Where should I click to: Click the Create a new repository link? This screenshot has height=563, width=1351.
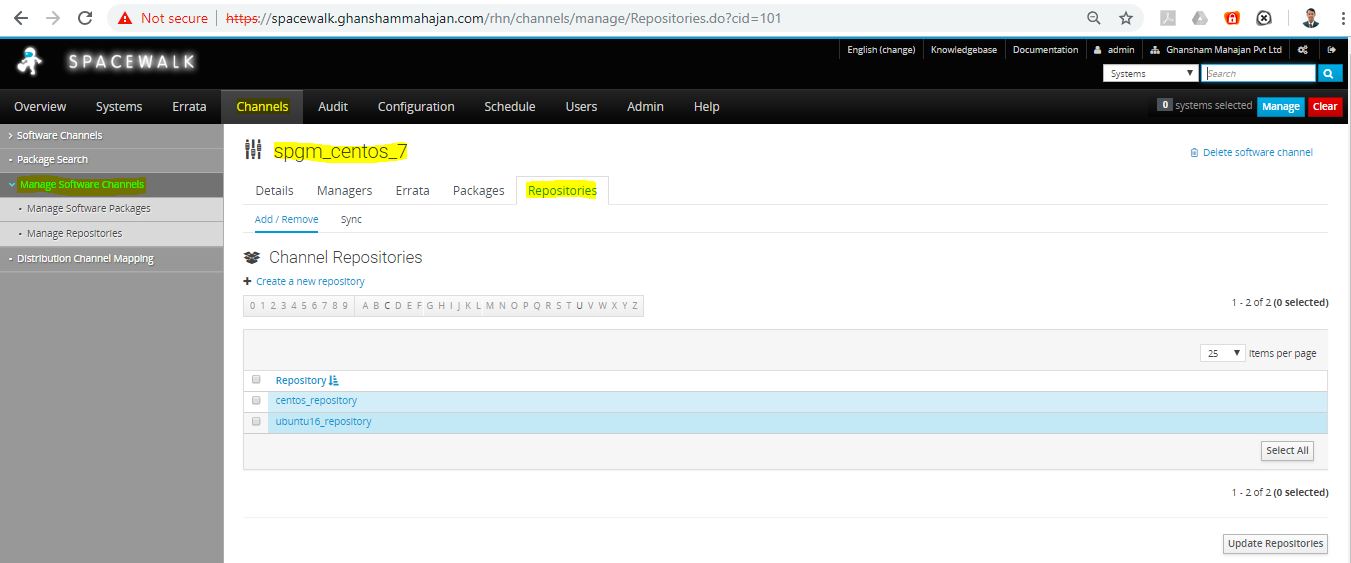coord(310,282)
